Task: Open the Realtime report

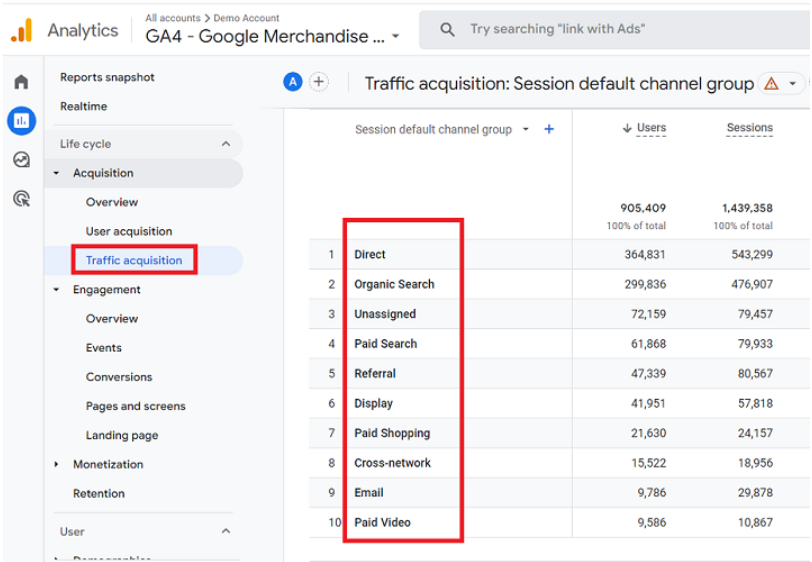Action: click(x=83, y=106)
